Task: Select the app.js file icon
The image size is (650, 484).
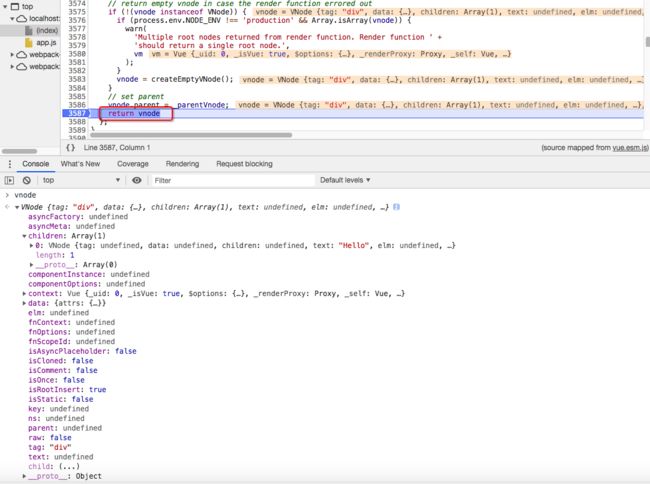Action: 29,43
